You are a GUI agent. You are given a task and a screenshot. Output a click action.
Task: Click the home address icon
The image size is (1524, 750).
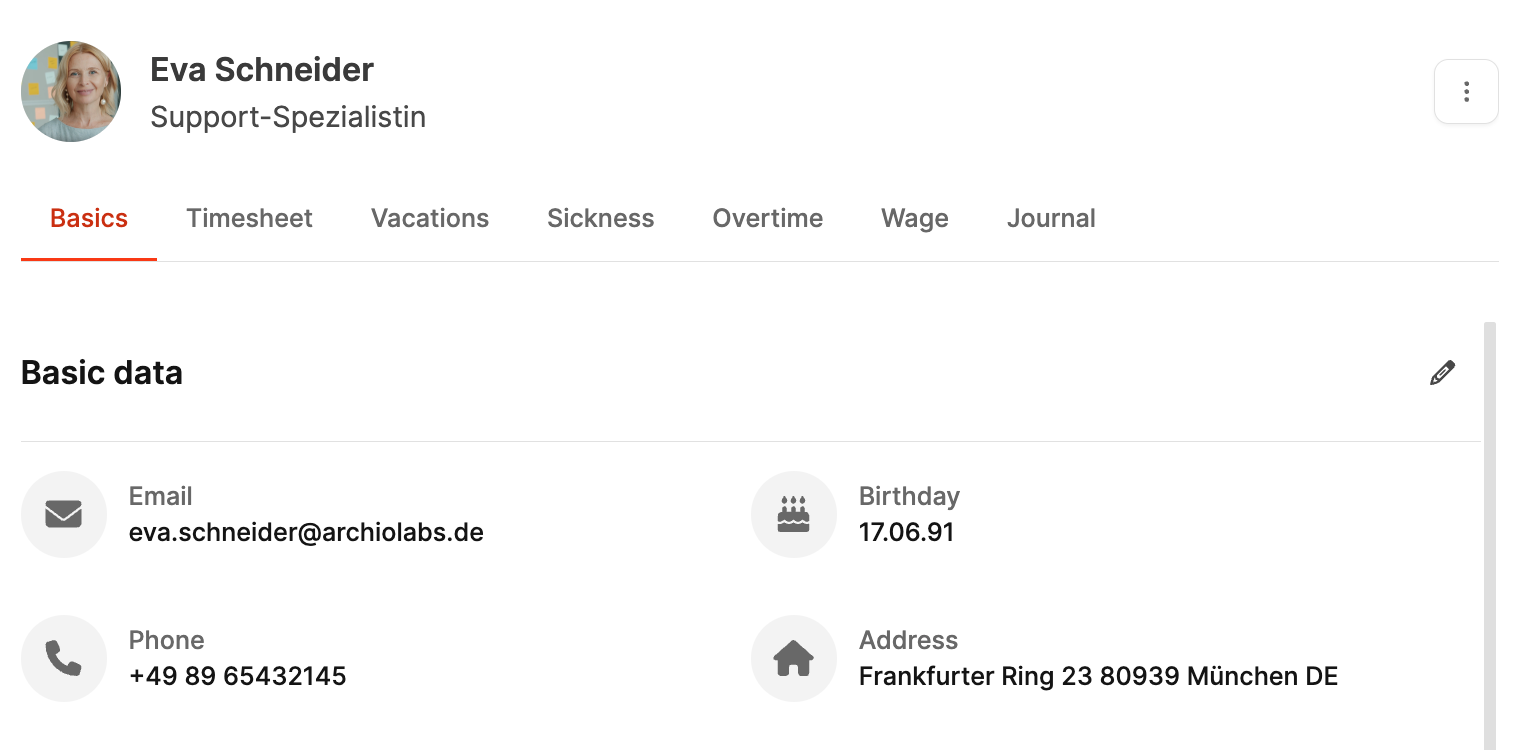pyautogui.click(x=793, y=658)
